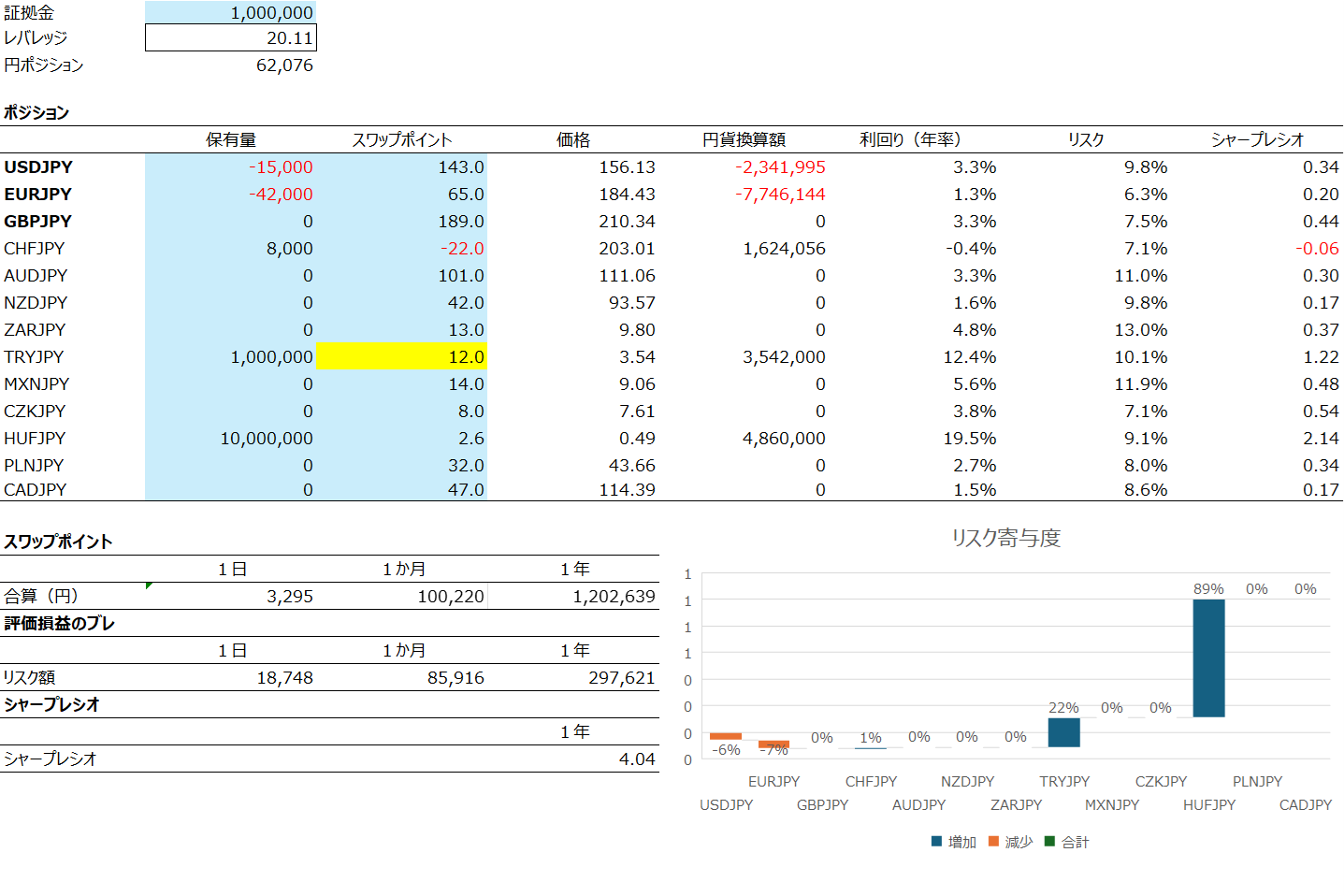The height and width of the screenshot is (896, 1344).
Task: Click the 1年 リスク額 cell 297,621
Action: click(574, 677)
